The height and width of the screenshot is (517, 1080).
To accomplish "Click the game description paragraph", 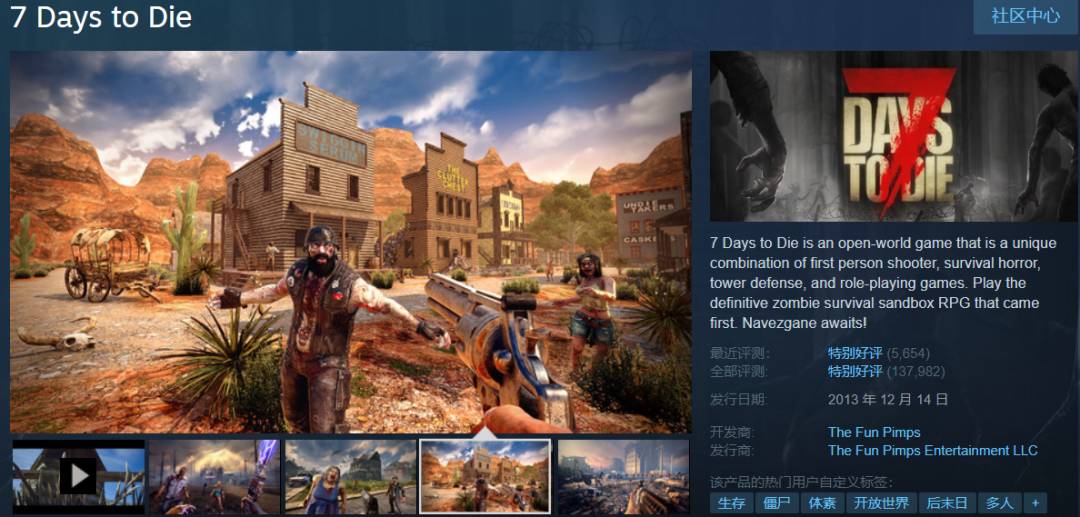I will pyautogui.click(x=884, y=283).
